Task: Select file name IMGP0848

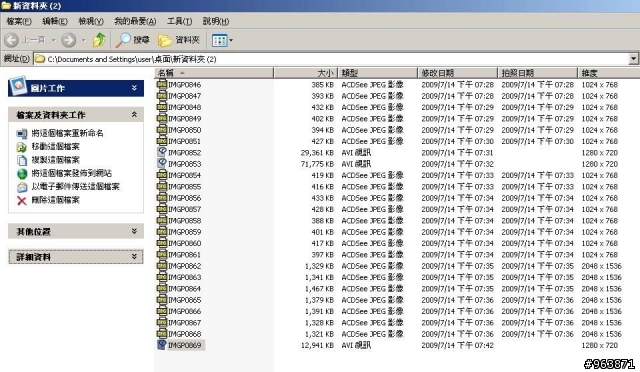Action: pos(184,107)
